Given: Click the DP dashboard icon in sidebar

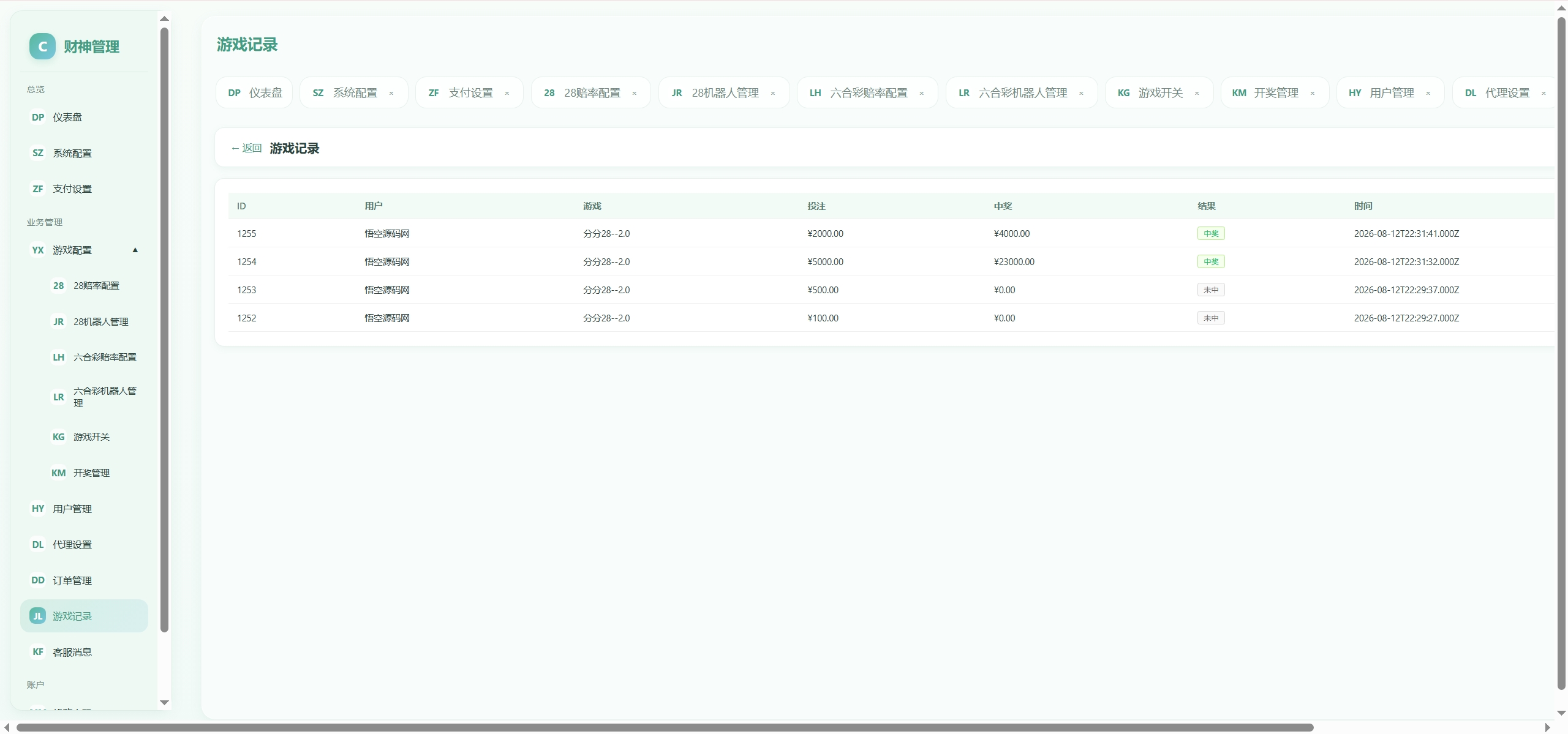Looking at the screenshot, I should [x=38, y=117].
